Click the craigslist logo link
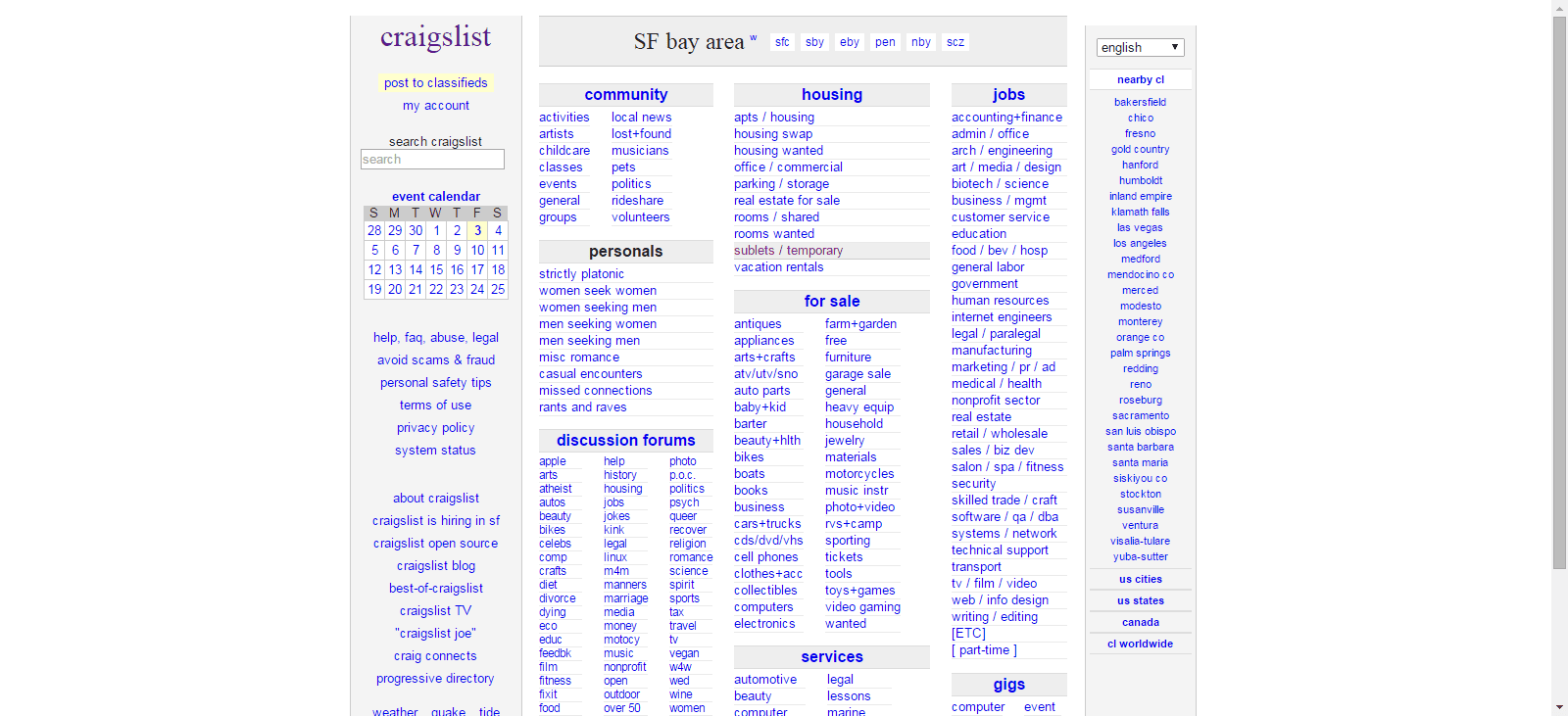This screenshot has width=1568, height=716. tap(436, 37)
